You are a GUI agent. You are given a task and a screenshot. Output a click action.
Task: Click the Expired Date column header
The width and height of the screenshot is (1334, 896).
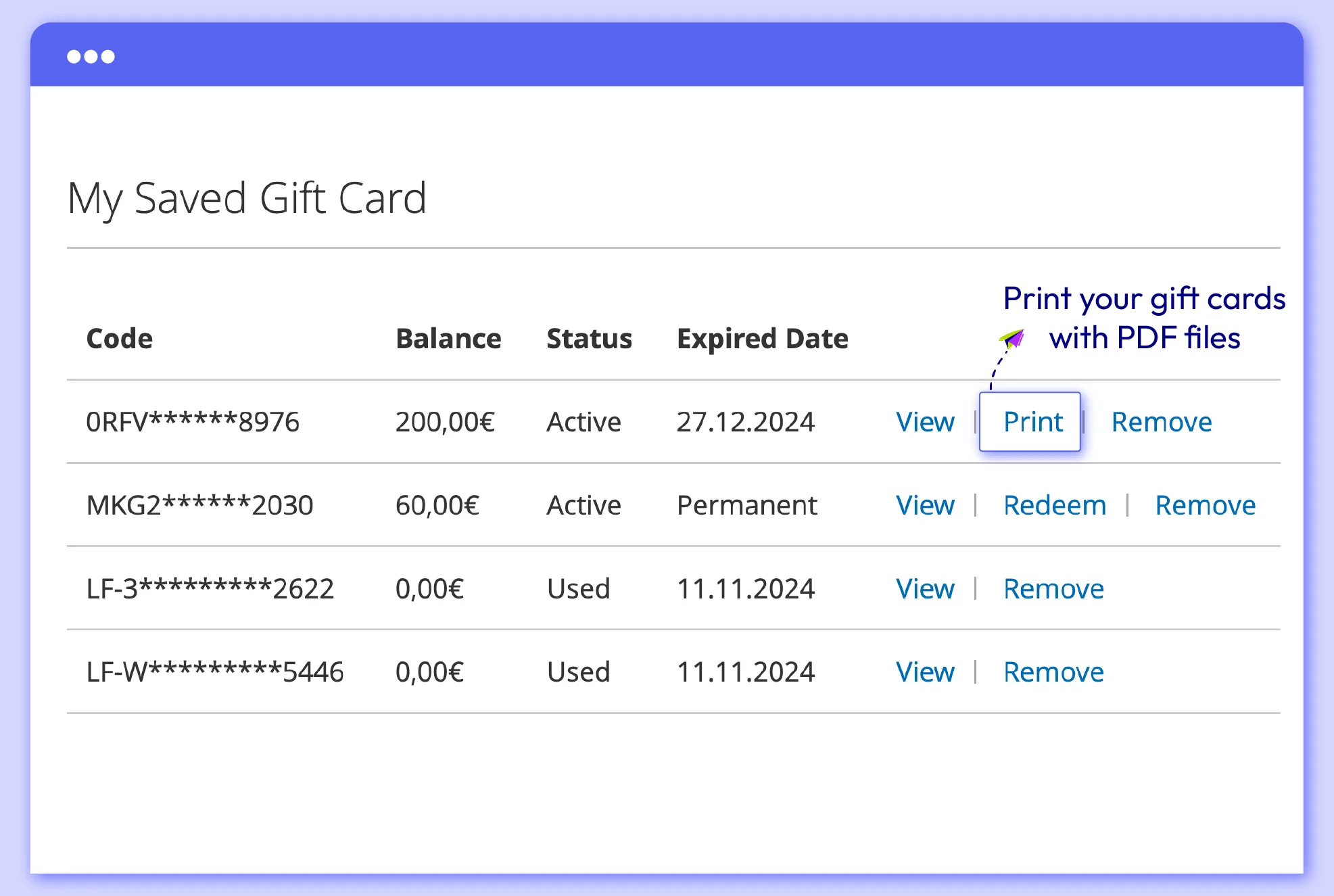[x=763, y=338]
